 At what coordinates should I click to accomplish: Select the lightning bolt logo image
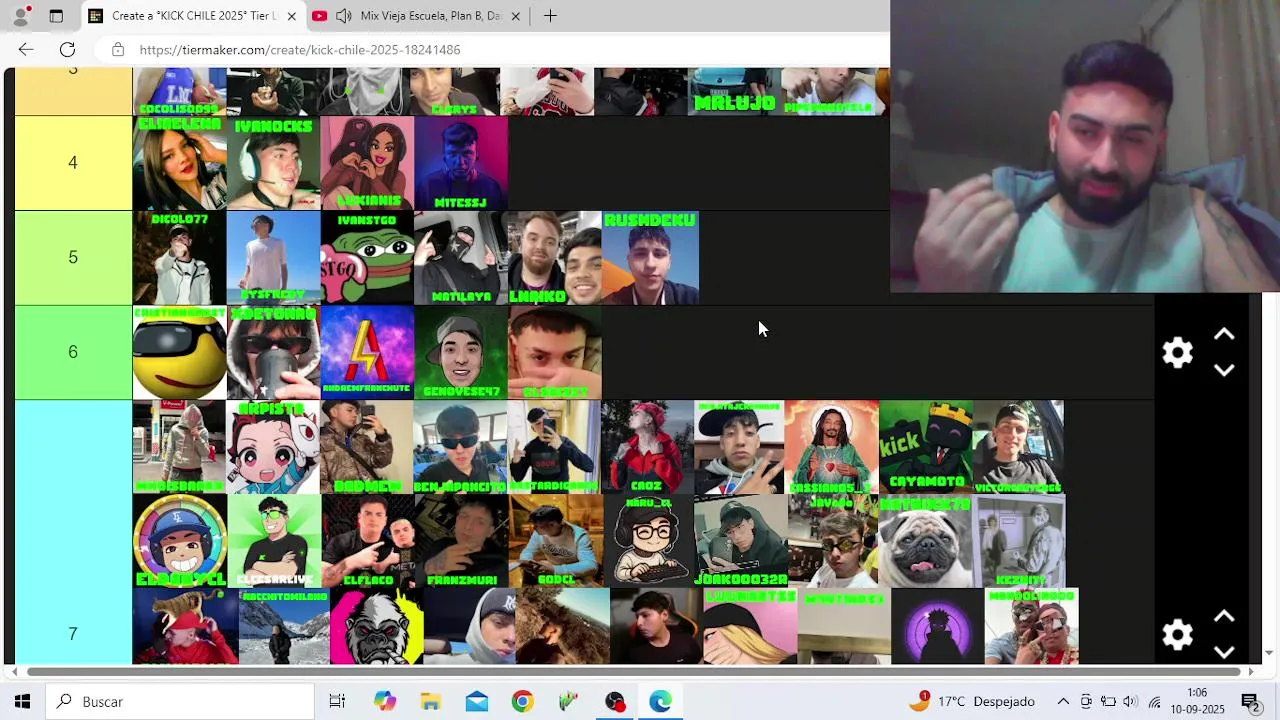(x=367, y=352)
